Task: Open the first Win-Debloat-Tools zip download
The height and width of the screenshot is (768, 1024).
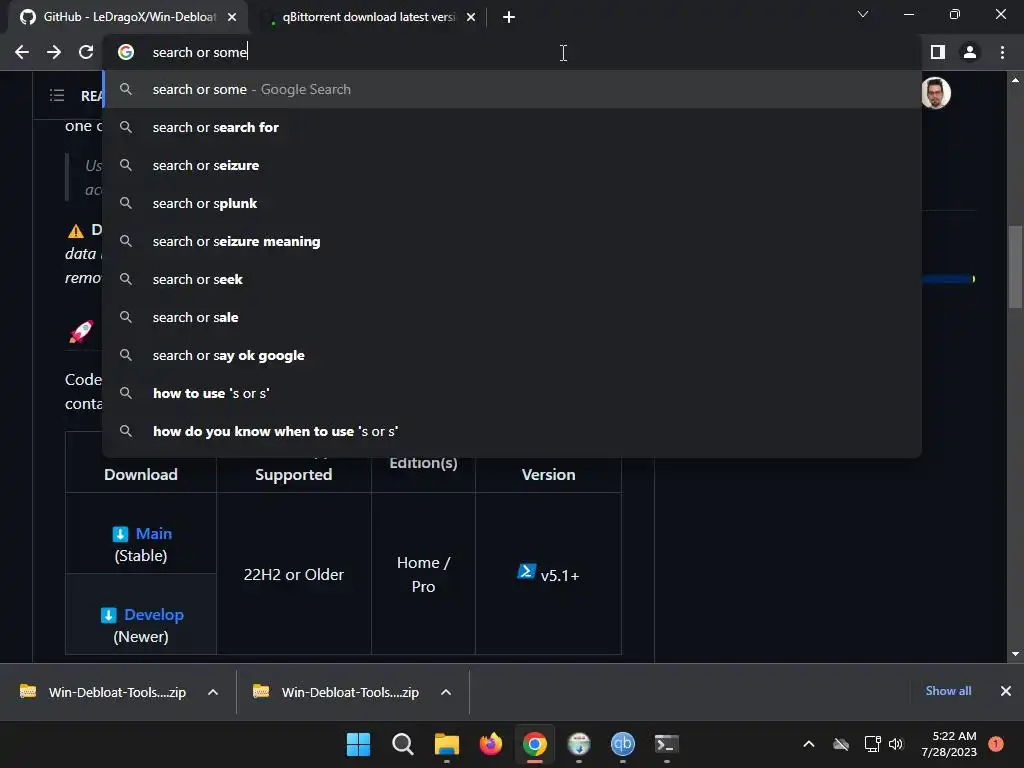Action: 103,692
